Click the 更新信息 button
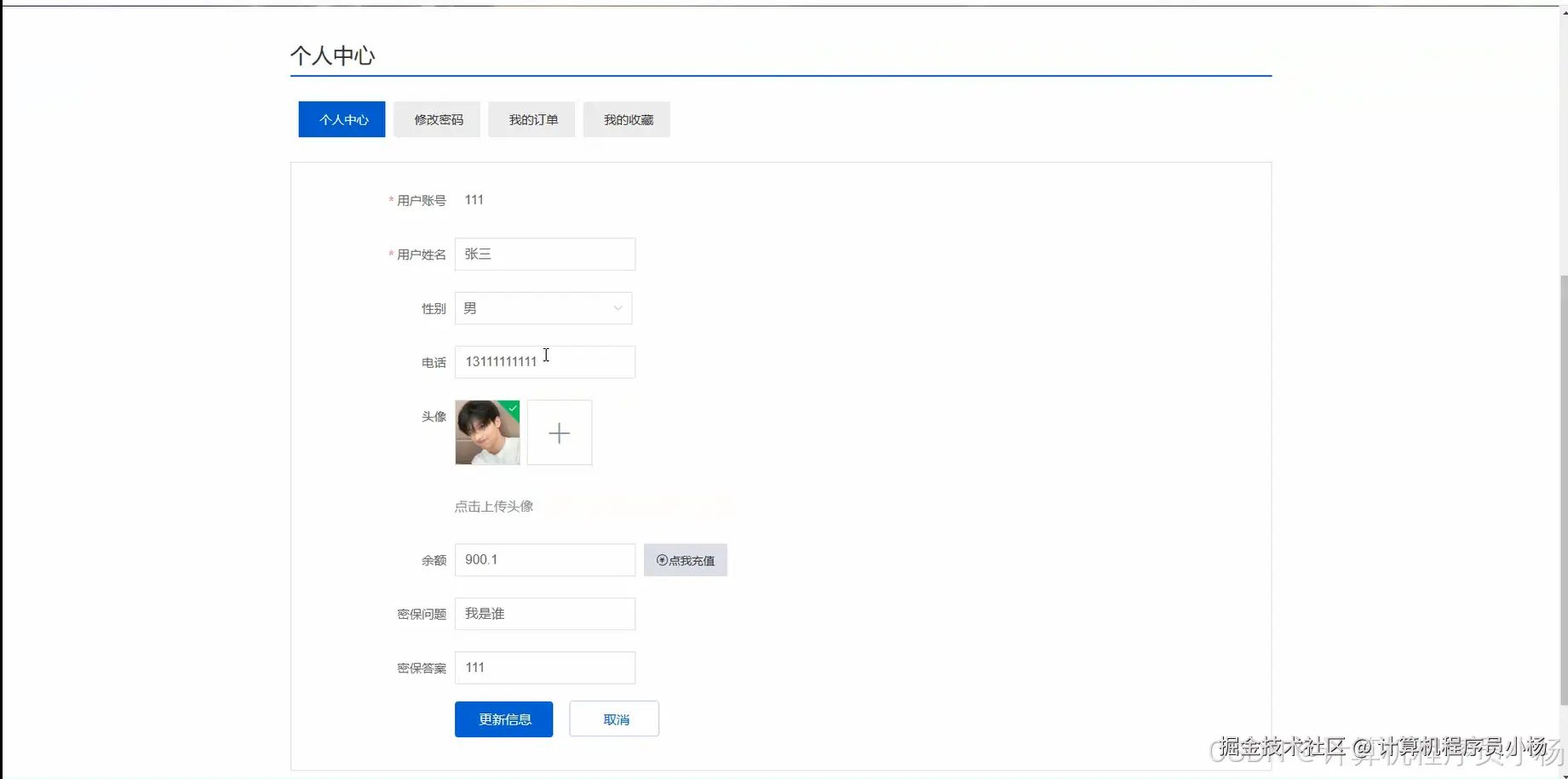This screenshot has height=779, width=1568. click(x=503, y=719)
